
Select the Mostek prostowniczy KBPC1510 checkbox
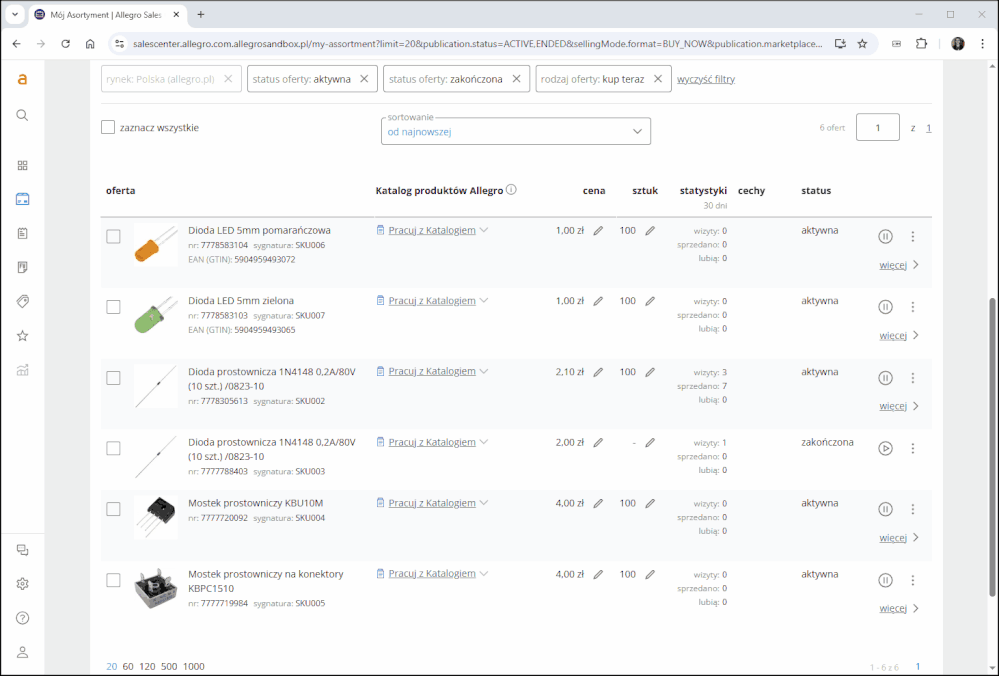click(x=113, y=580)
